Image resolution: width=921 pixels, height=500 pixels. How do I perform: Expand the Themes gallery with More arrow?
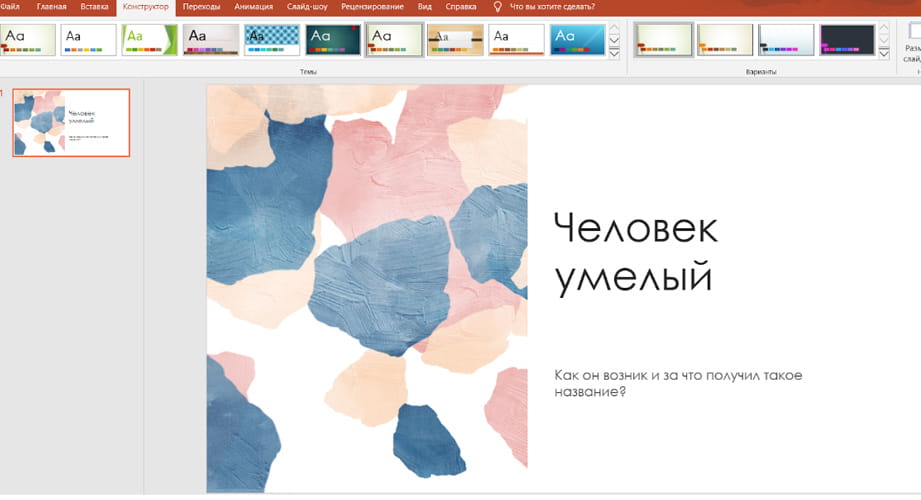click(614, 53)
